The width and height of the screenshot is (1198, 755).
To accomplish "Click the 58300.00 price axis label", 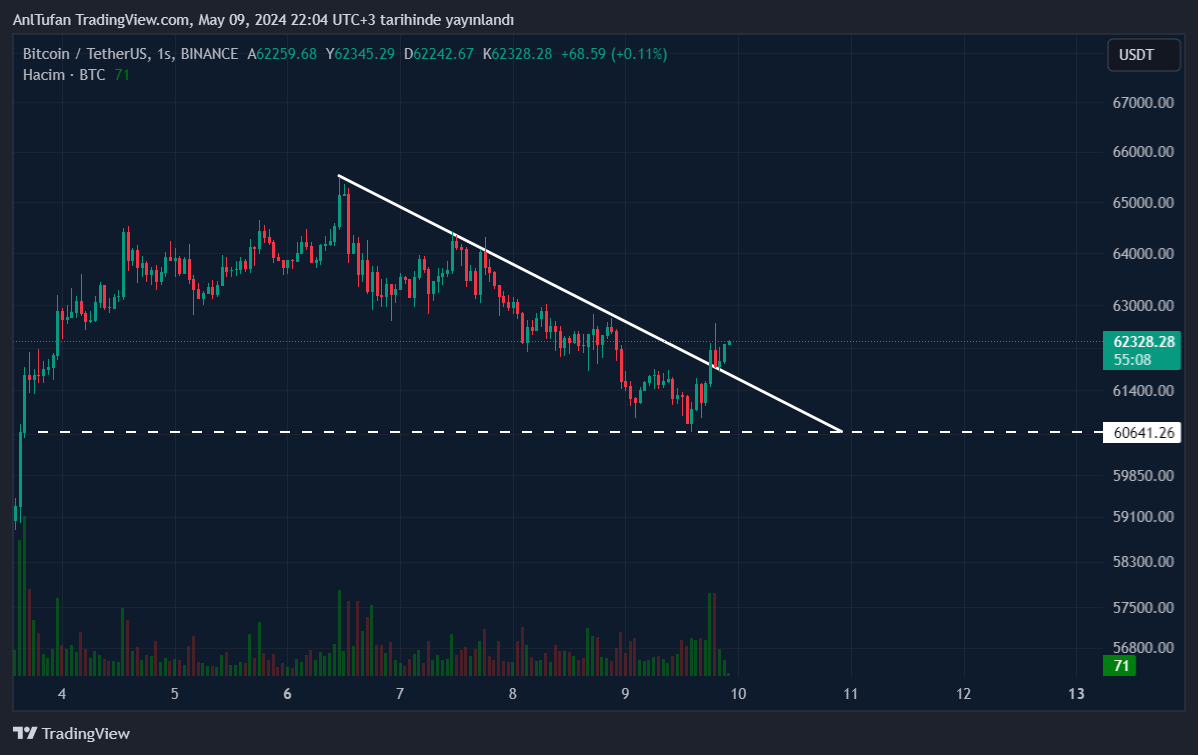I will [x=1143, y=562].
